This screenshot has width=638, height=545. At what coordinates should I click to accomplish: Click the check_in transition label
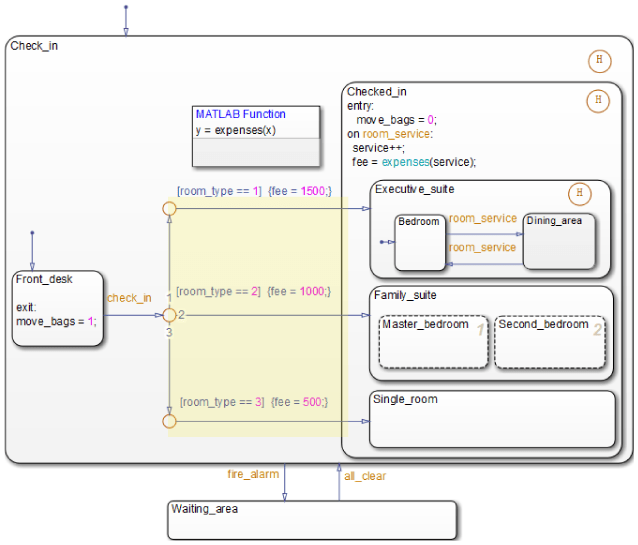click(x=129, y=298)
